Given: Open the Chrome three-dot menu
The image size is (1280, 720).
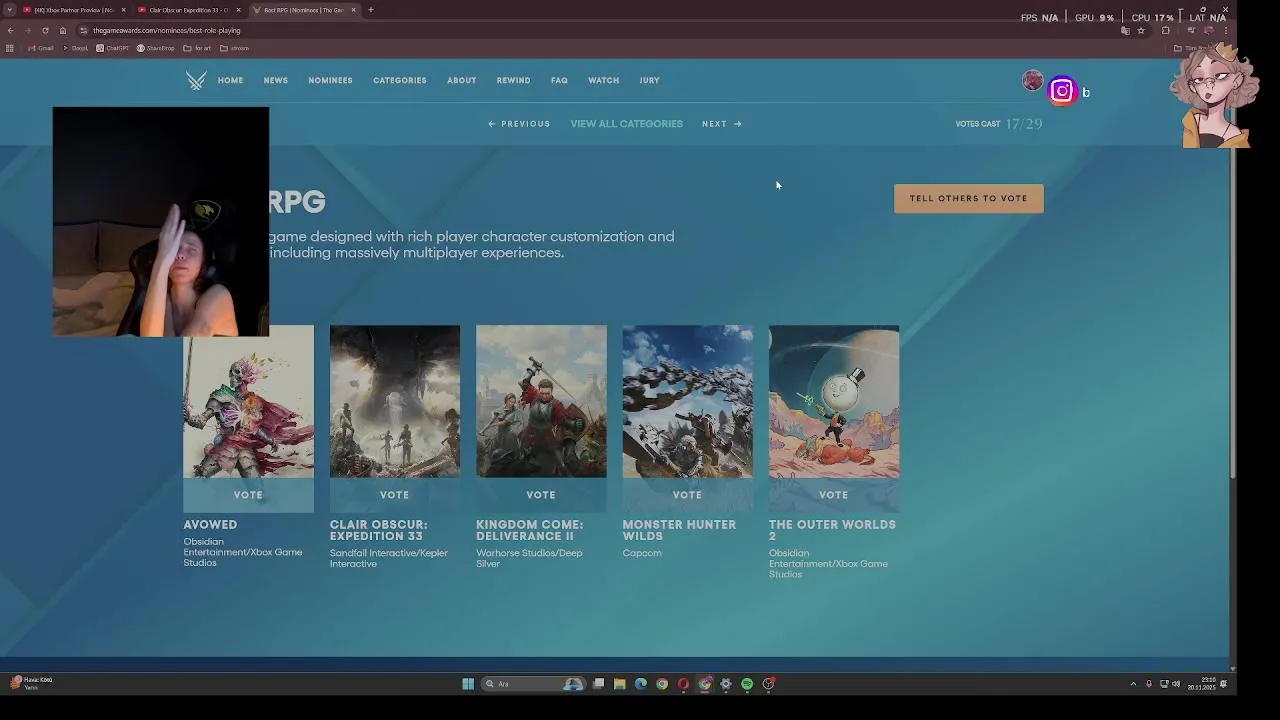Looking at the screenshot, I should pyautogui.click(x=1226, y=30).
